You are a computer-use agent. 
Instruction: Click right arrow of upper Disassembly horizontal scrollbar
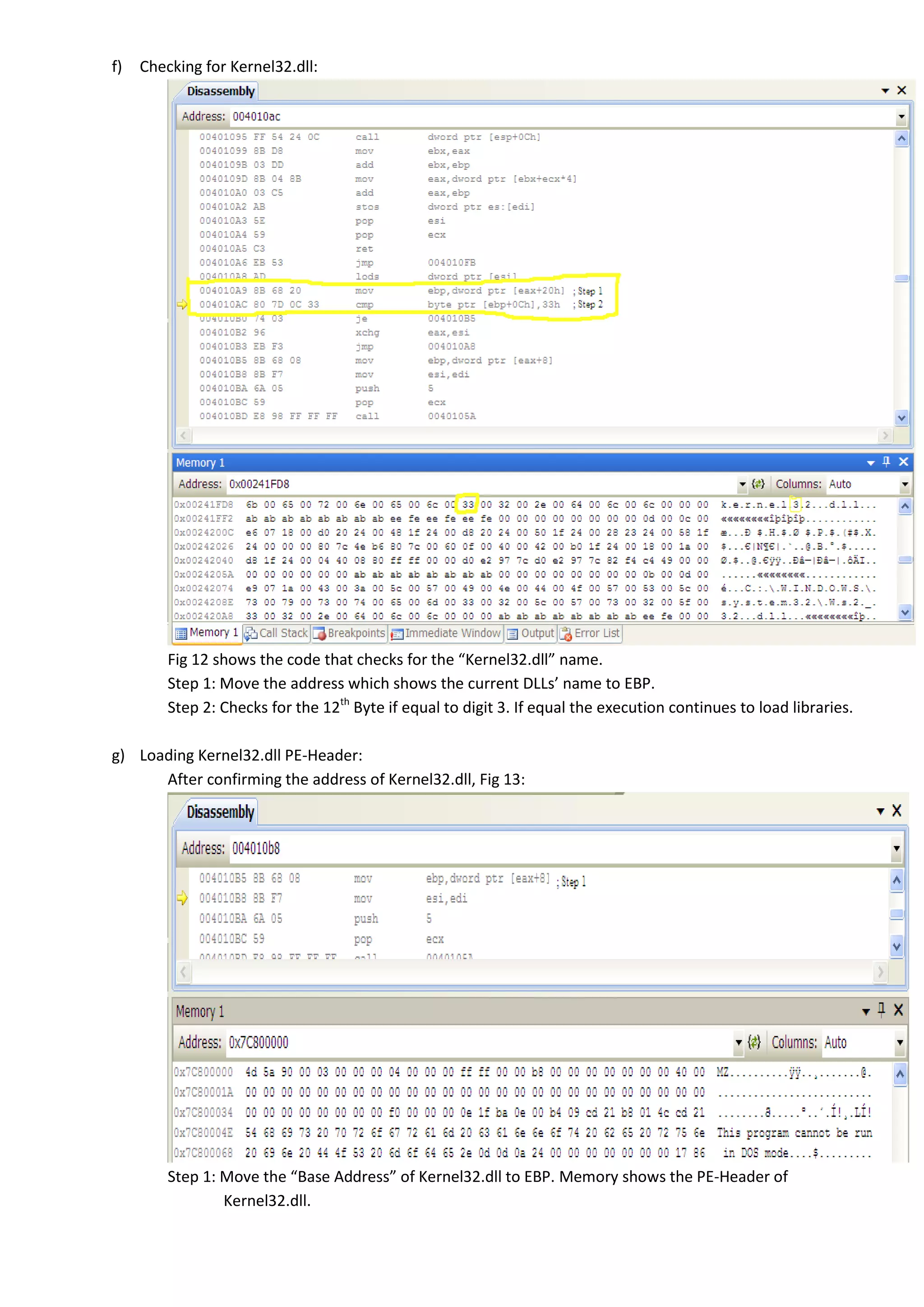pyautogui.click(x=885, y=436)
